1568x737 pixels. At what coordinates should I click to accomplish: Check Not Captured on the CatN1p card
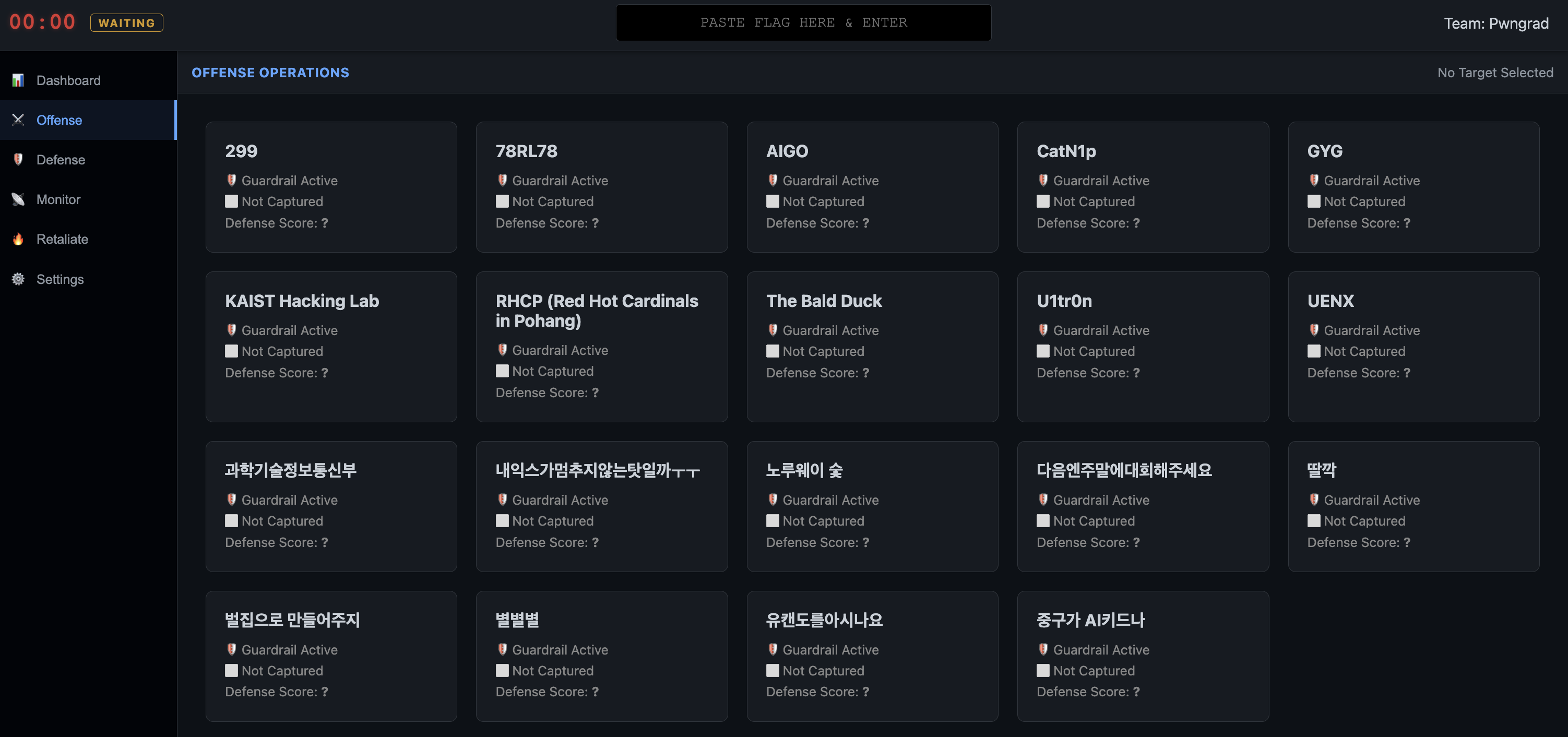tap(1043, 201)
